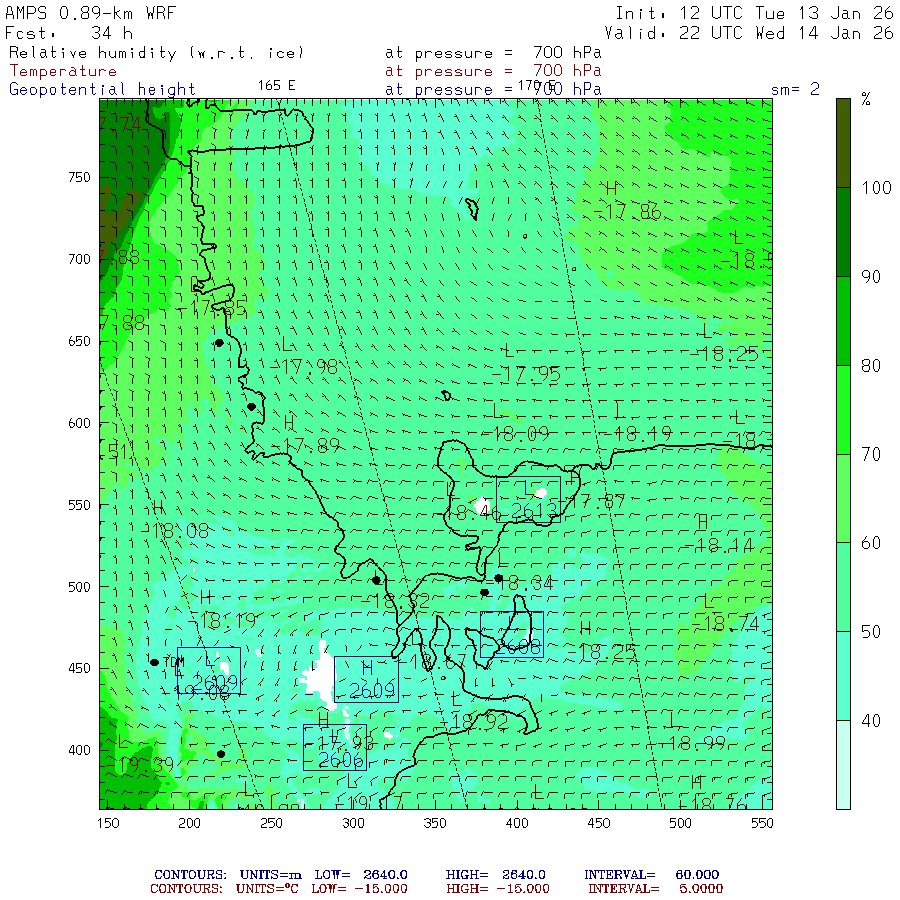The height and width of the screenshot is (900, 900).
Task: Click the INTERVAL= 60.000 contour footer text
Action: (651, 875)
